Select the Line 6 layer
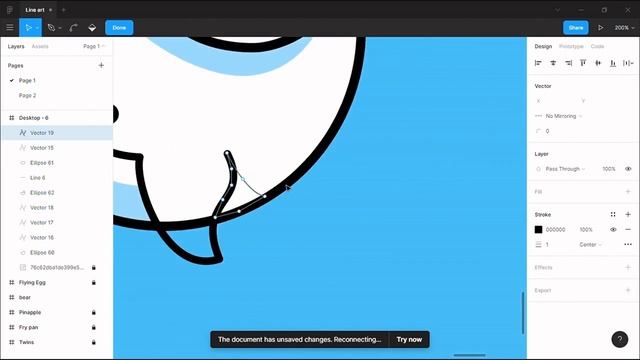 click(56, 178)
